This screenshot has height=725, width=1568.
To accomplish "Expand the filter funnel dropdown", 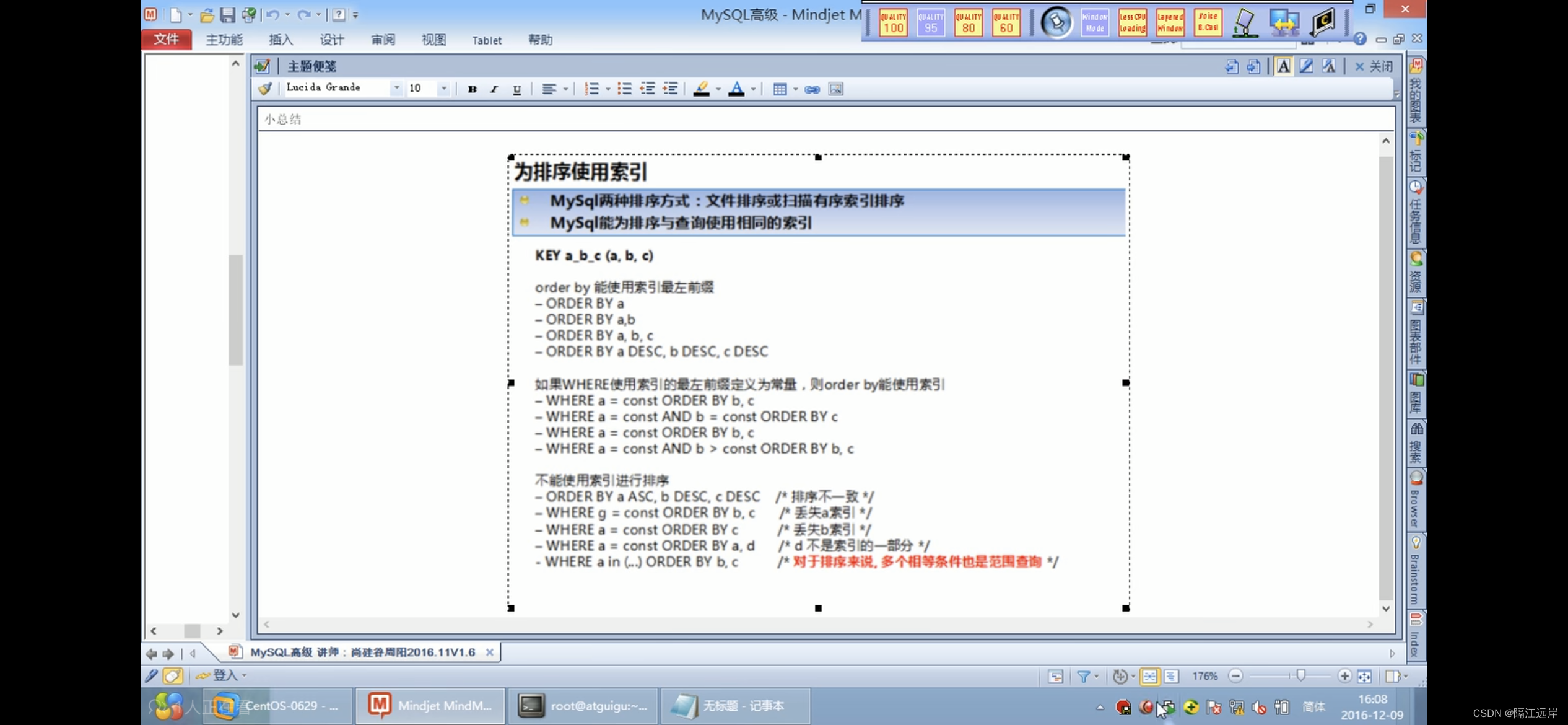I will click(1097, 676).
